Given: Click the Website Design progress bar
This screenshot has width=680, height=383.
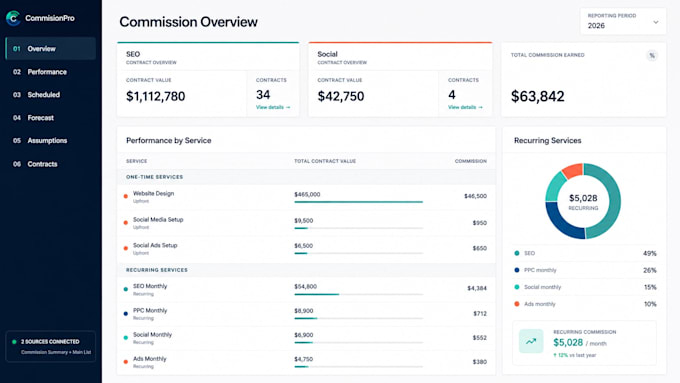Looking at the screenshot, I should [359, 202].
